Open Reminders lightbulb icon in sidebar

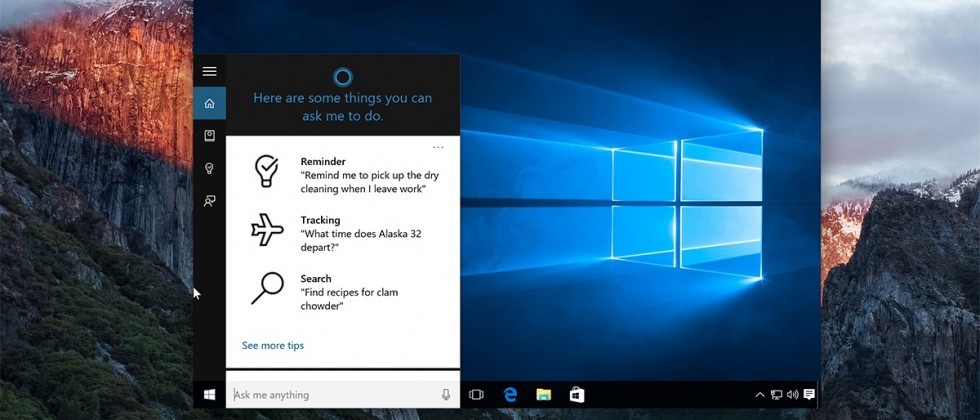[209, 168]
